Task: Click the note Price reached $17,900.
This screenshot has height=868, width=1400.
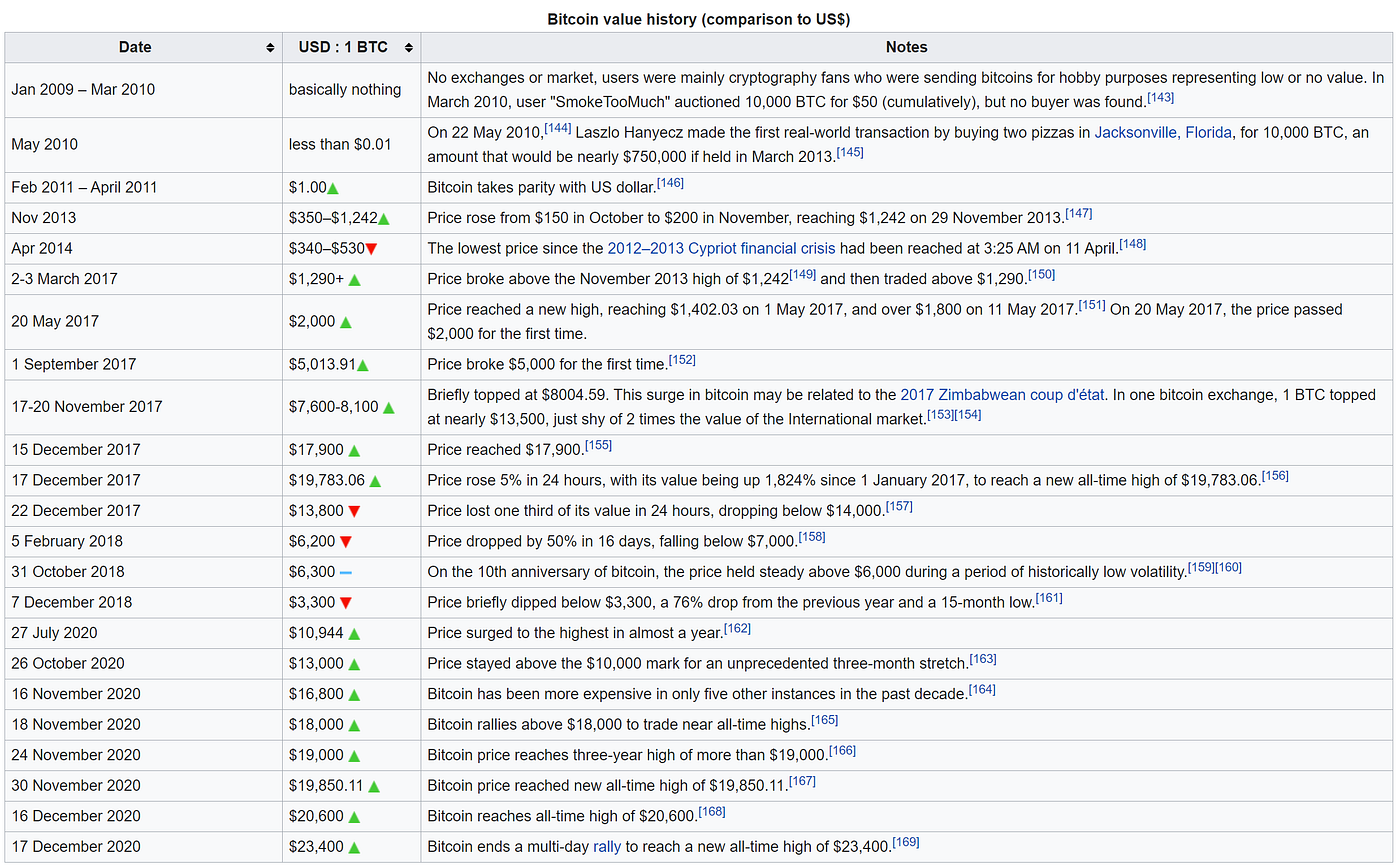Action: (506, 450)
